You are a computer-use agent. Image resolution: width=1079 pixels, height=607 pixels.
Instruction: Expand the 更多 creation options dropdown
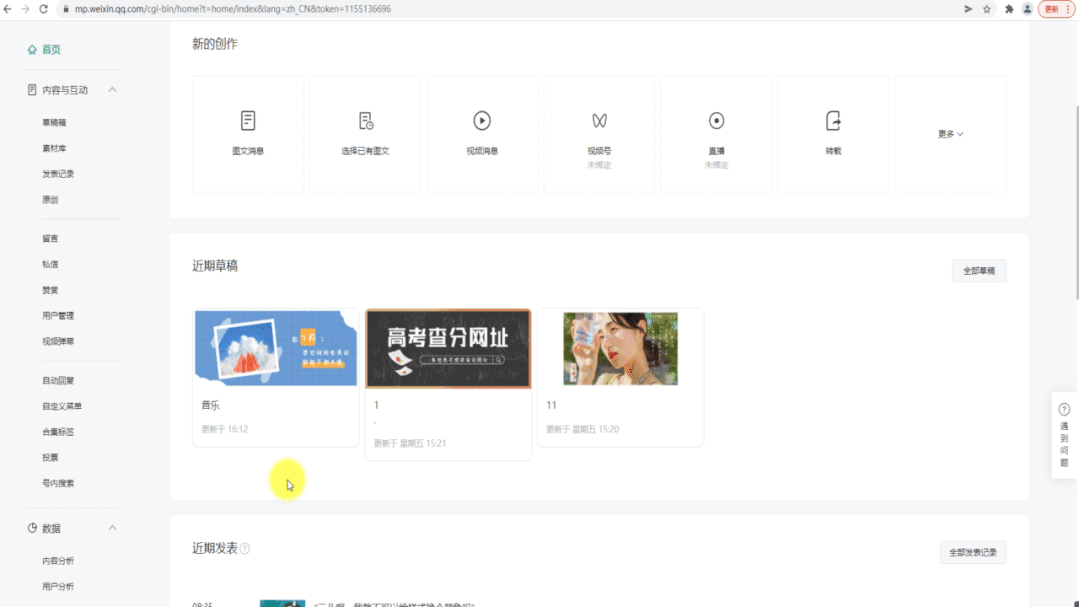(950, 134)
